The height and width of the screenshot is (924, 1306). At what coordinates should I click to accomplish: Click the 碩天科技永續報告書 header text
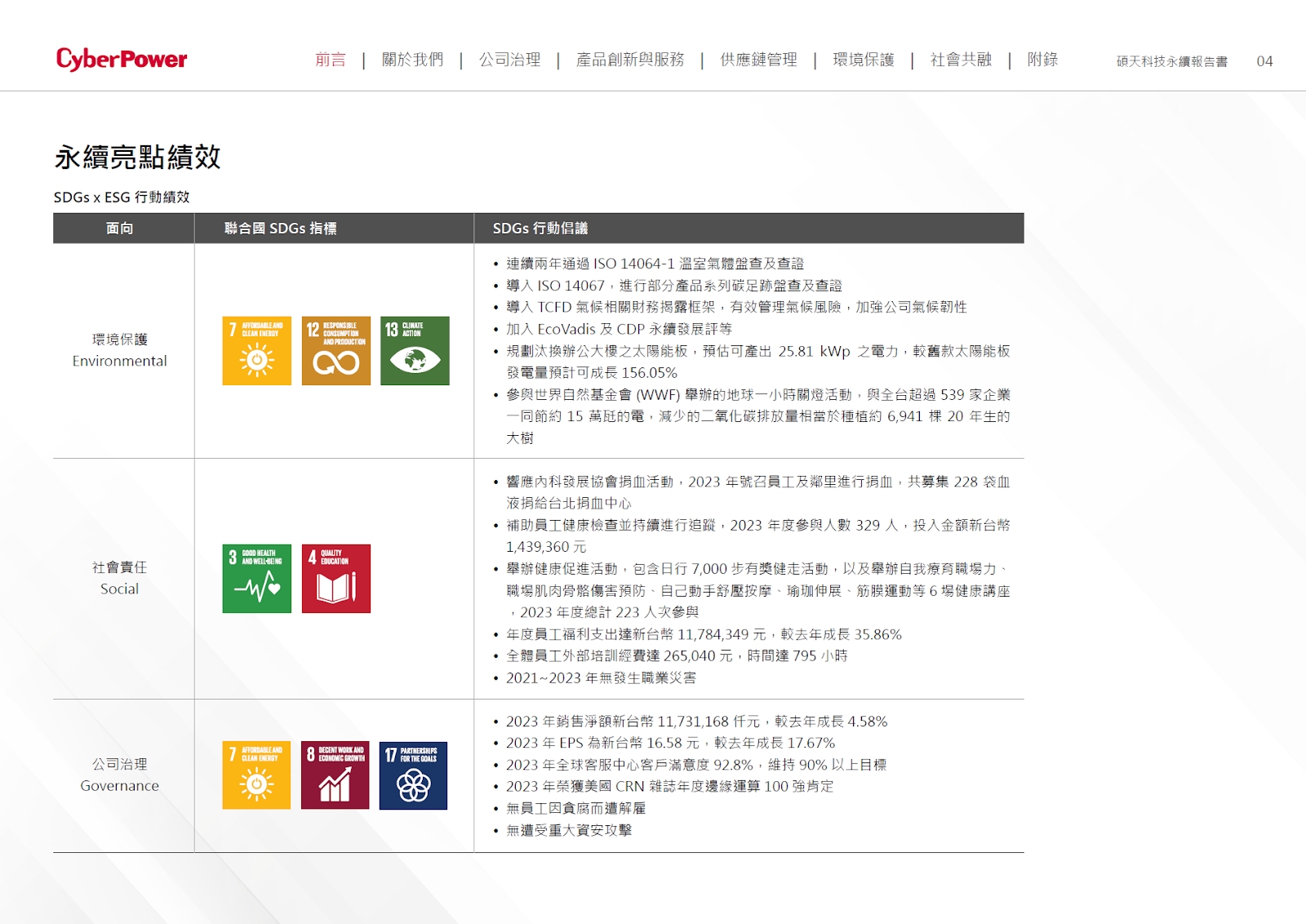pyautogui.click(x=1172, y=61)
